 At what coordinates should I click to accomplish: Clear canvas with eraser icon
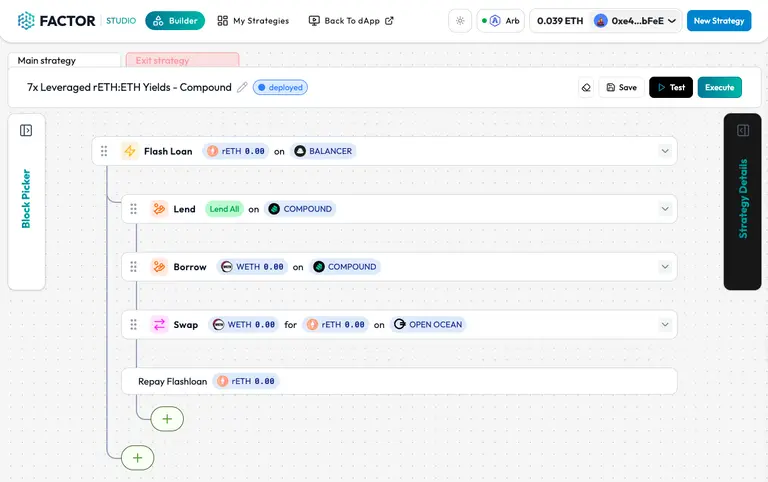coord(586,88)
